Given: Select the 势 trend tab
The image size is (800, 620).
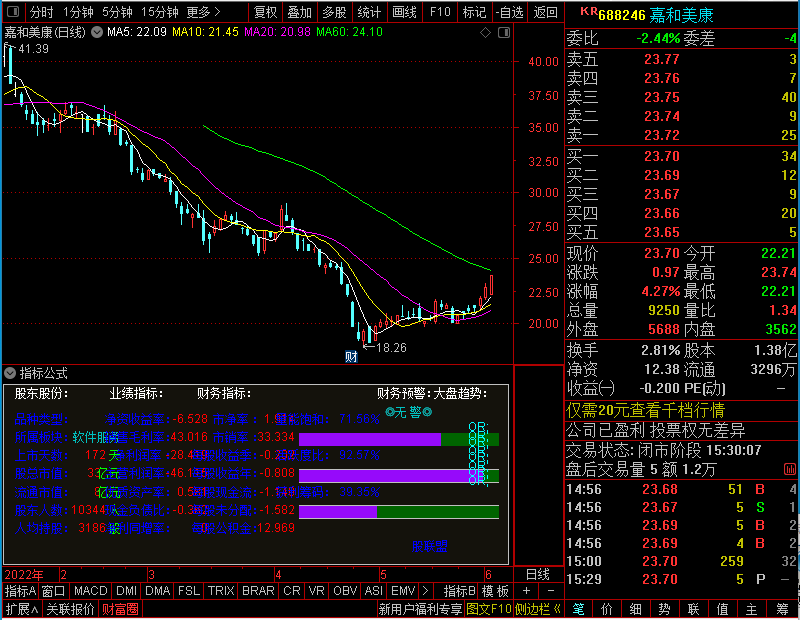Looking at the screenshot, I should click(664, 609).
